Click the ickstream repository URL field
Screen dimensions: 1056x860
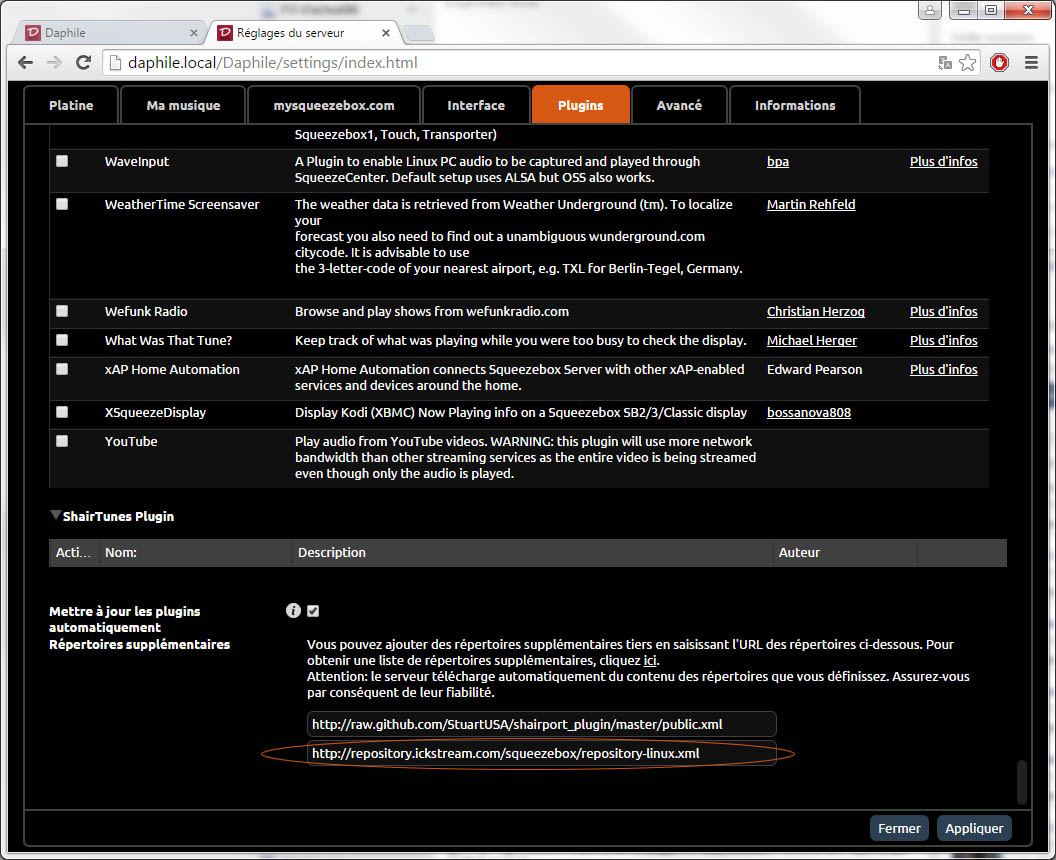[541, 754]
